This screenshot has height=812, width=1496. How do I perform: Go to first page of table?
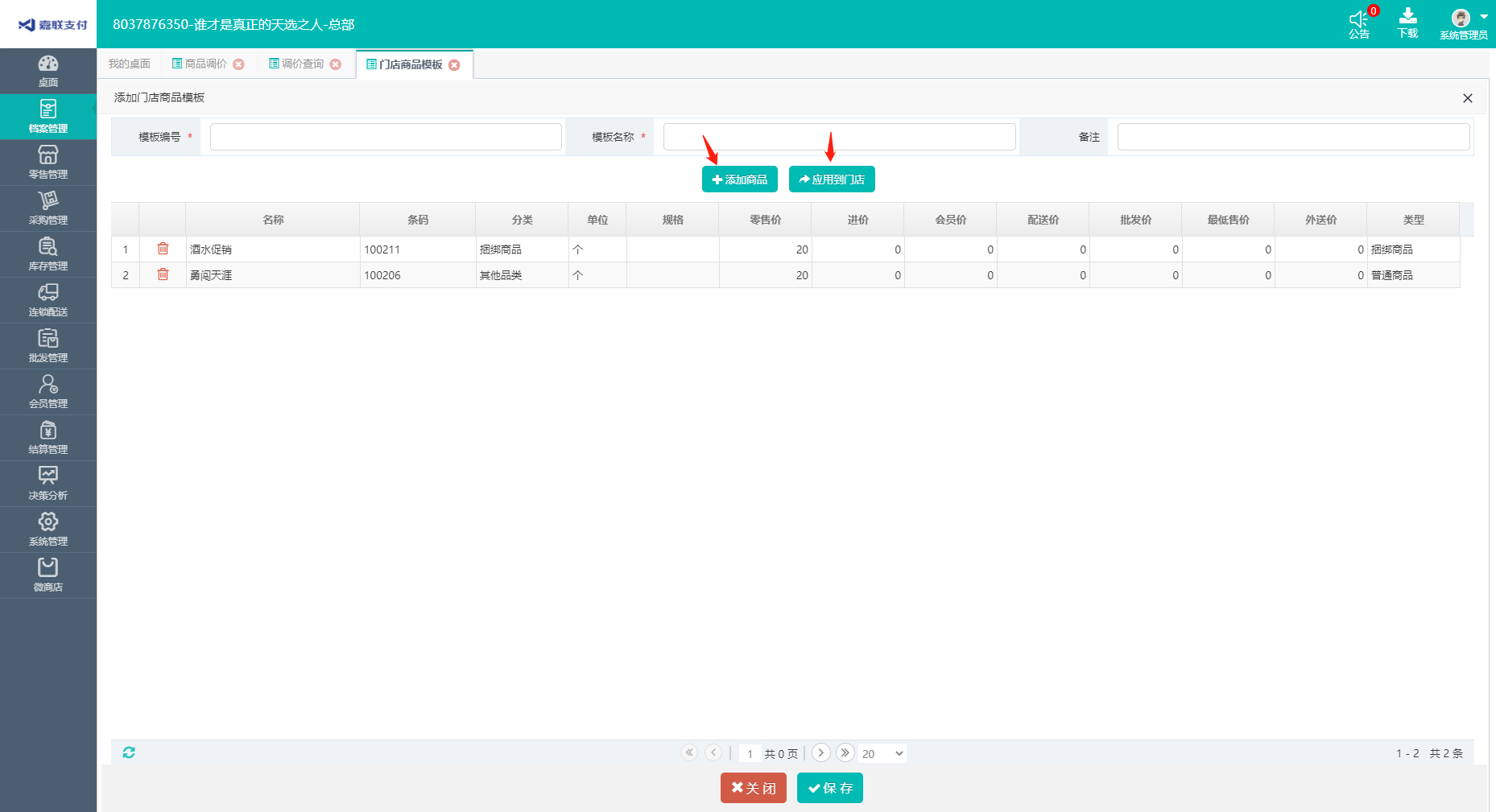[x=689, y=752]
